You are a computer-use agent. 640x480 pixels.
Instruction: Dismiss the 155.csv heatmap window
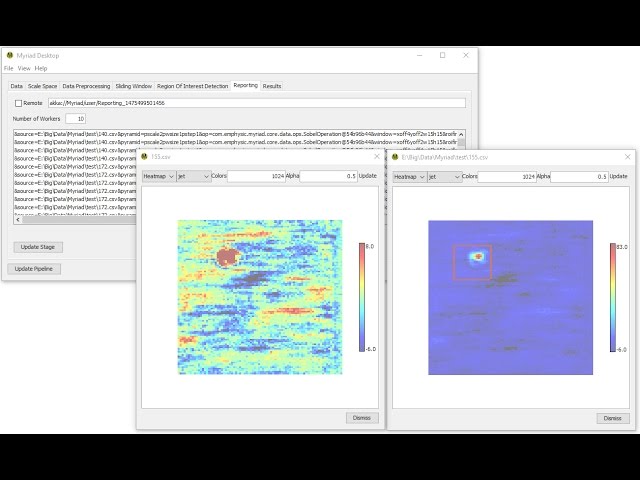point(362,418)
